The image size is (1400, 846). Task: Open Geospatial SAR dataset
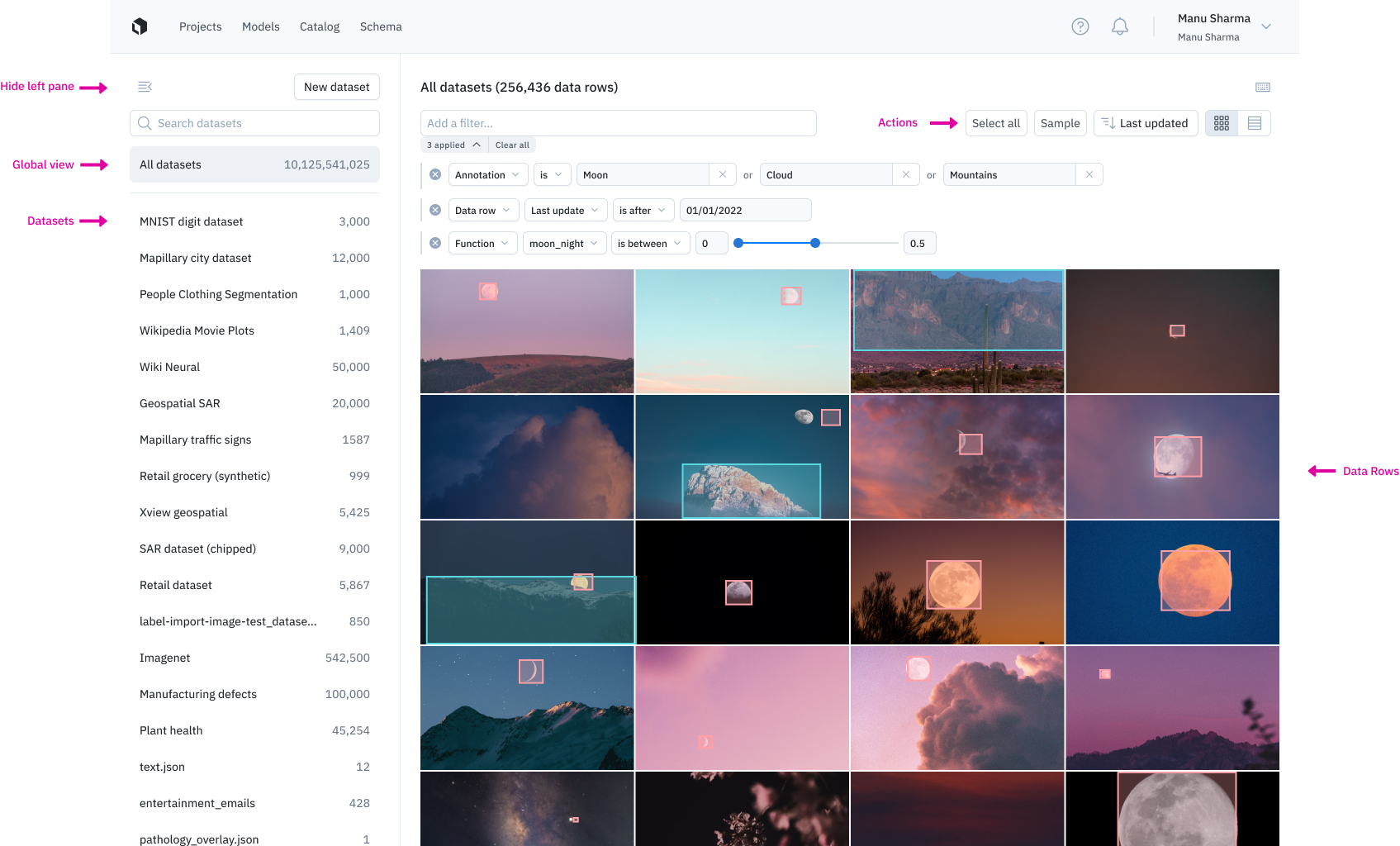pos(254,403)
